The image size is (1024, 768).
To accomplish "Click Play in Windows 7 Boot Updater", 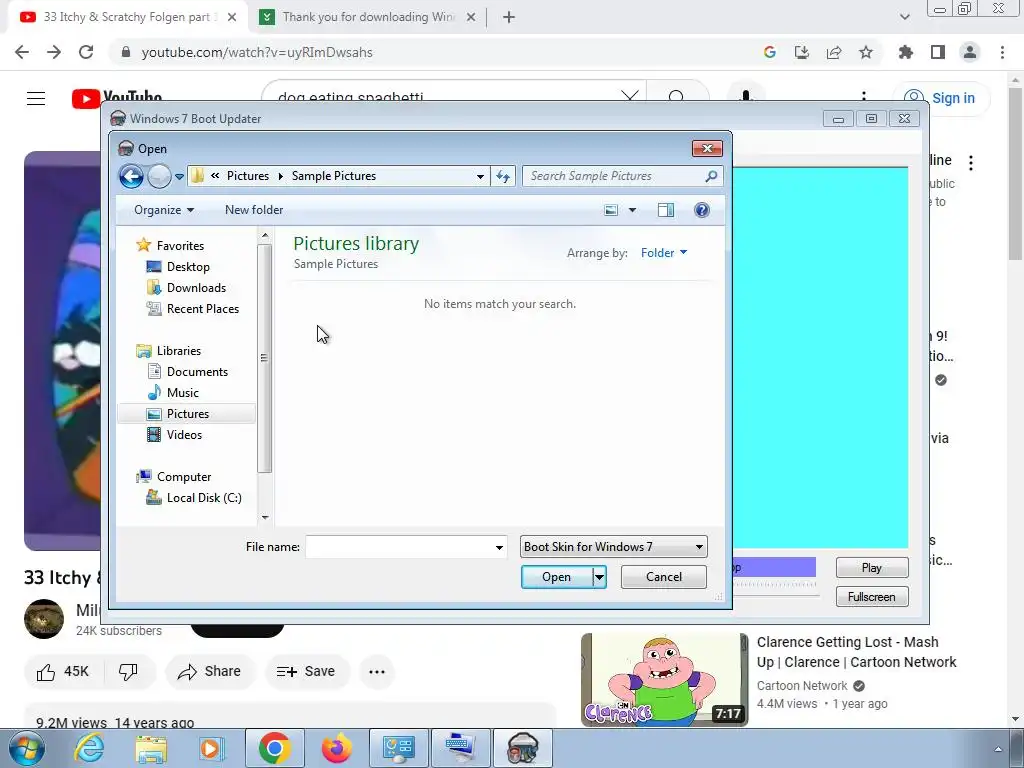I will pos(872,568).
